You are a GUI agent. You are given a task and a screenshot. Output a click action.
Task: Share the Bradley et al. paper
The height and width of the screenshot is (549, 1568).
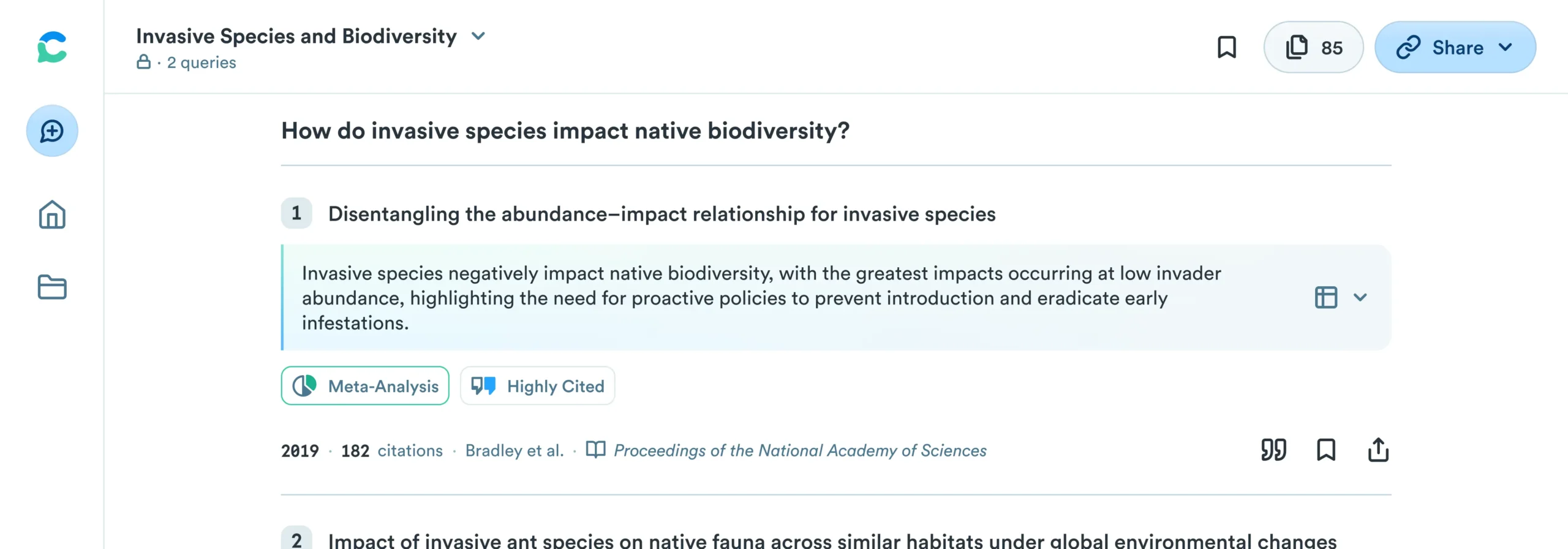(1378, 450)
